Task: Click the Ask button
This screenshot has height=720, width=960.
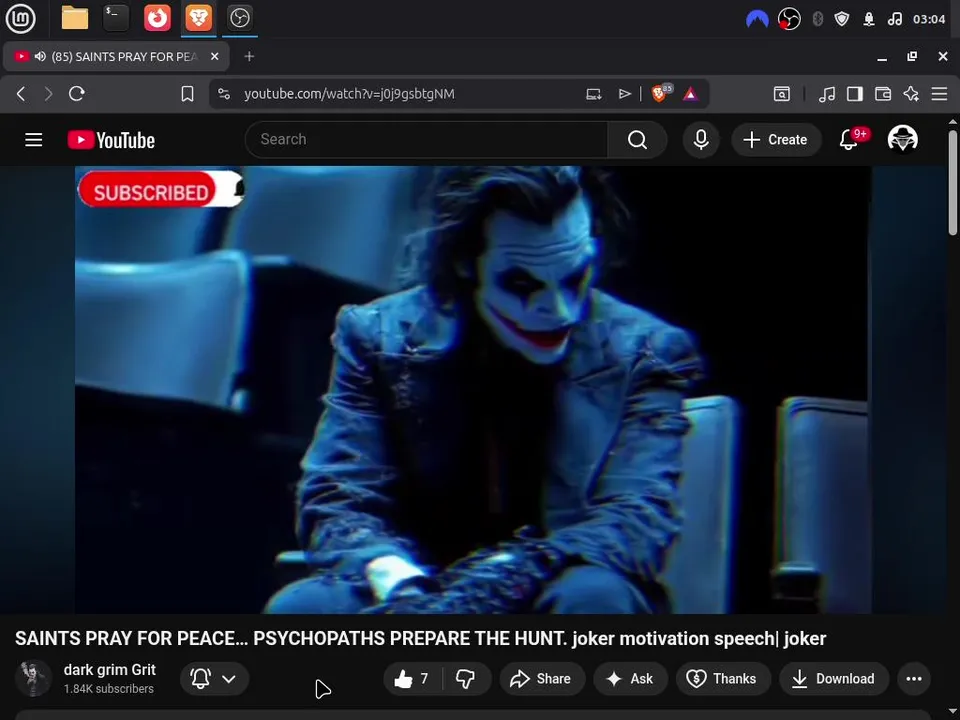Action: point(630,678)
